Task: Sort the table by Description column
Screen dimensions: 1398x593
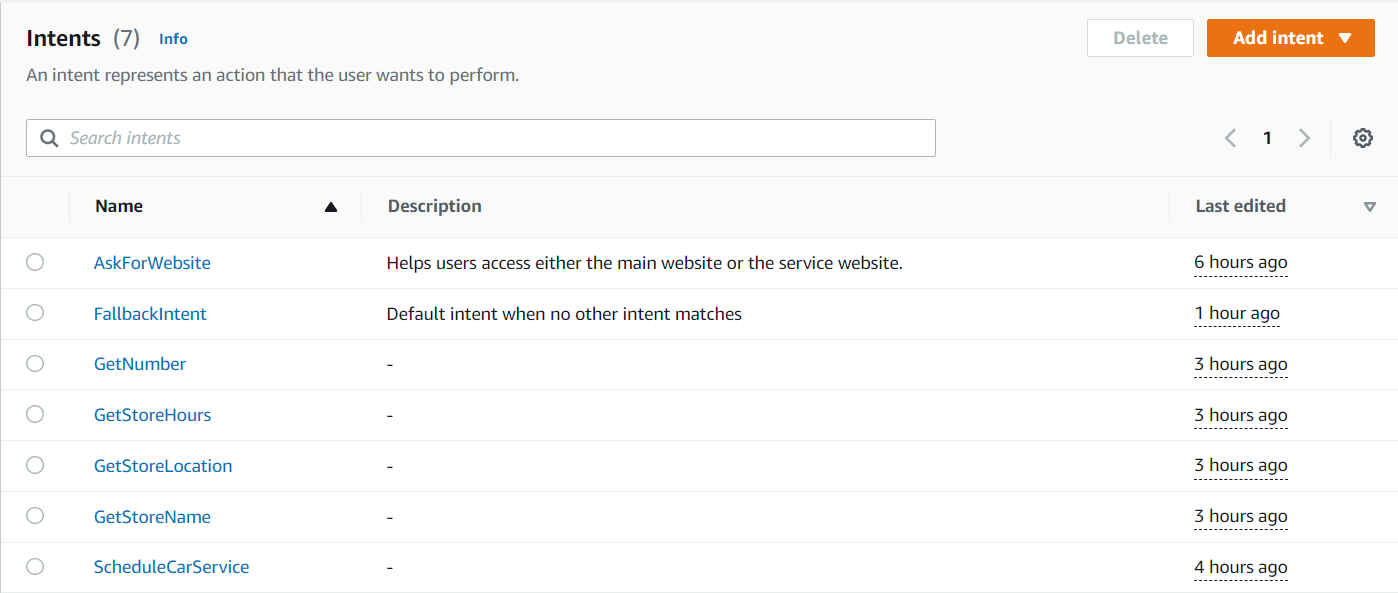Action: coord(435,206)
